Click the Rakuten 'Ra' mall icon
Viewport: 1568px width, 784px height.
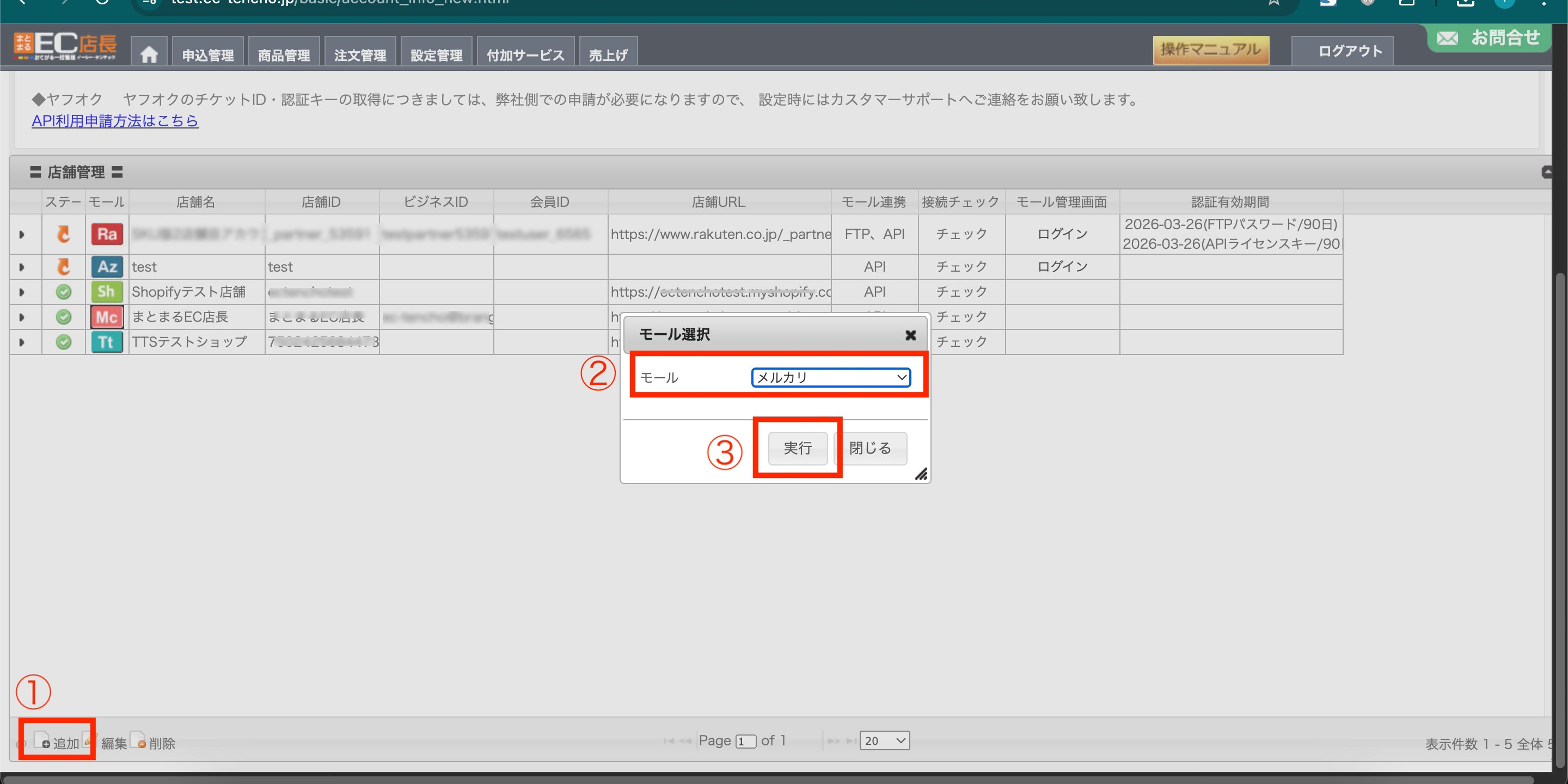tap(107, 234)
